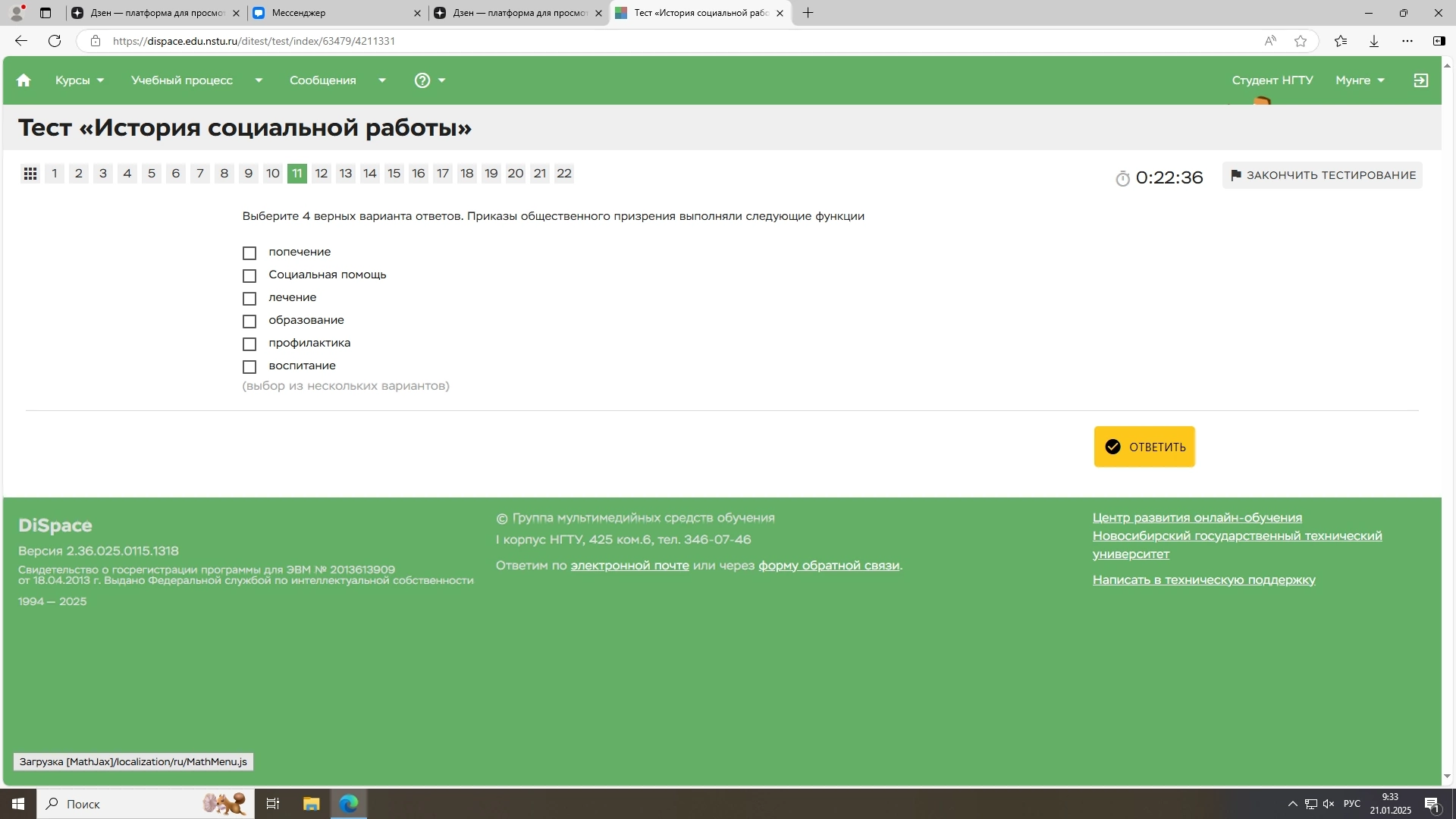
Task: Submit answer with ОТВЕТИТЬ button
Action: [1144, 447]
